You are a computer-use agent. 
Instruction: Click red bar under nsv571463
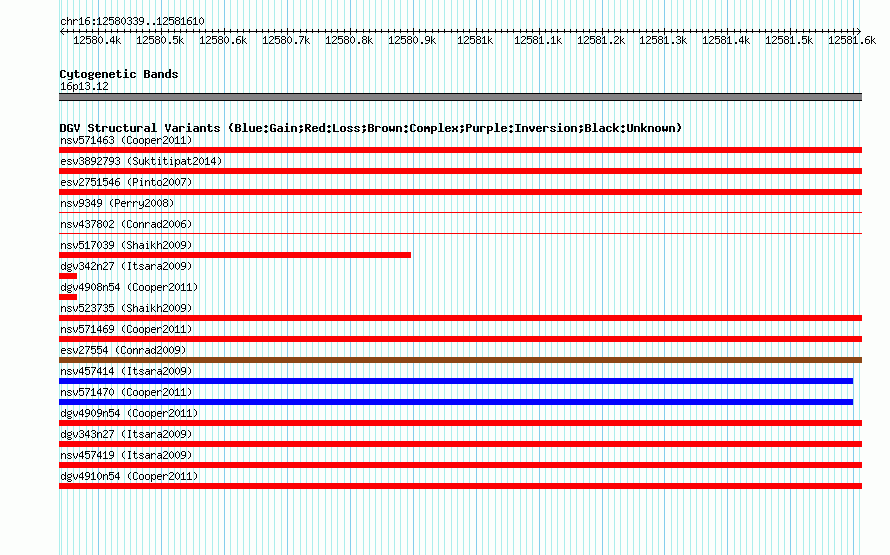[460, 150]
